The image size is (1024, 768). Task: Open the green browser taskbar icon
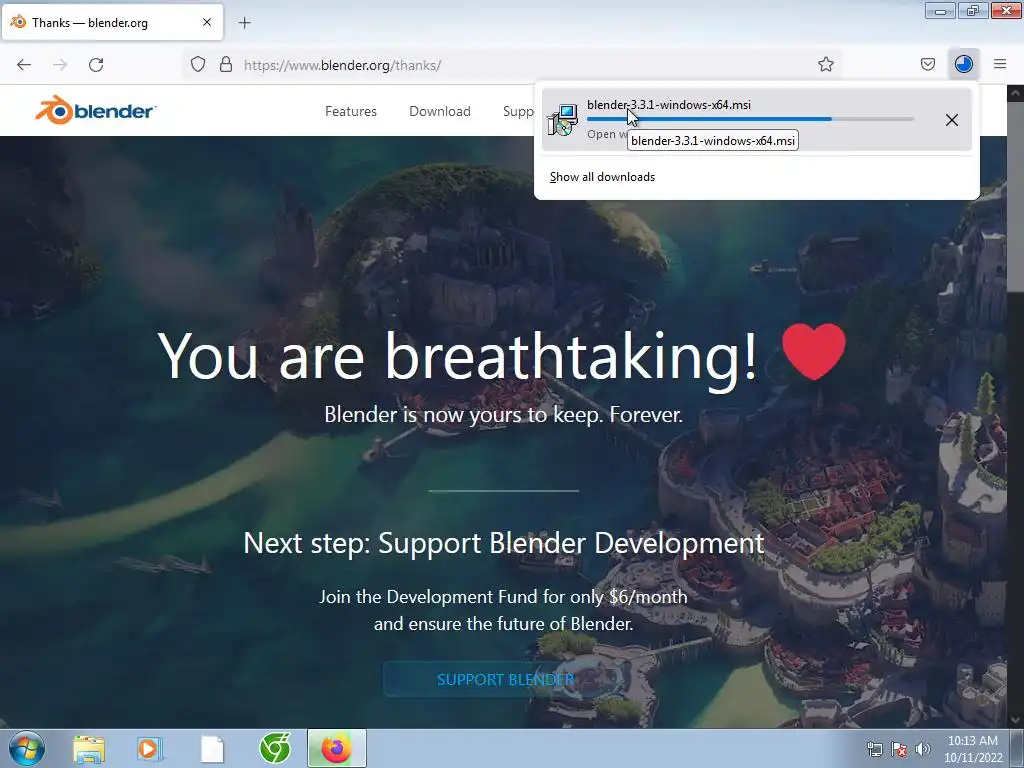point(275,748)
